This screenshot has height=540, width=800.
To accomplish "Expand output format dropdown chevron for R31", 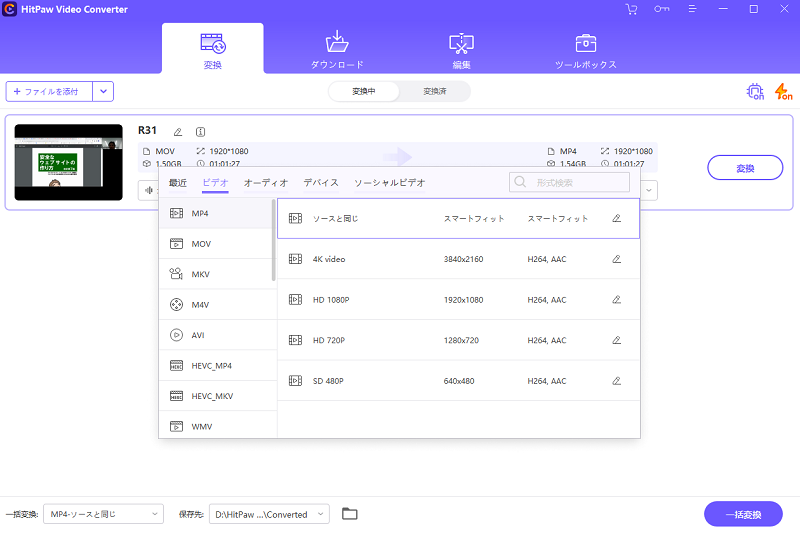I will pos(649,190).
